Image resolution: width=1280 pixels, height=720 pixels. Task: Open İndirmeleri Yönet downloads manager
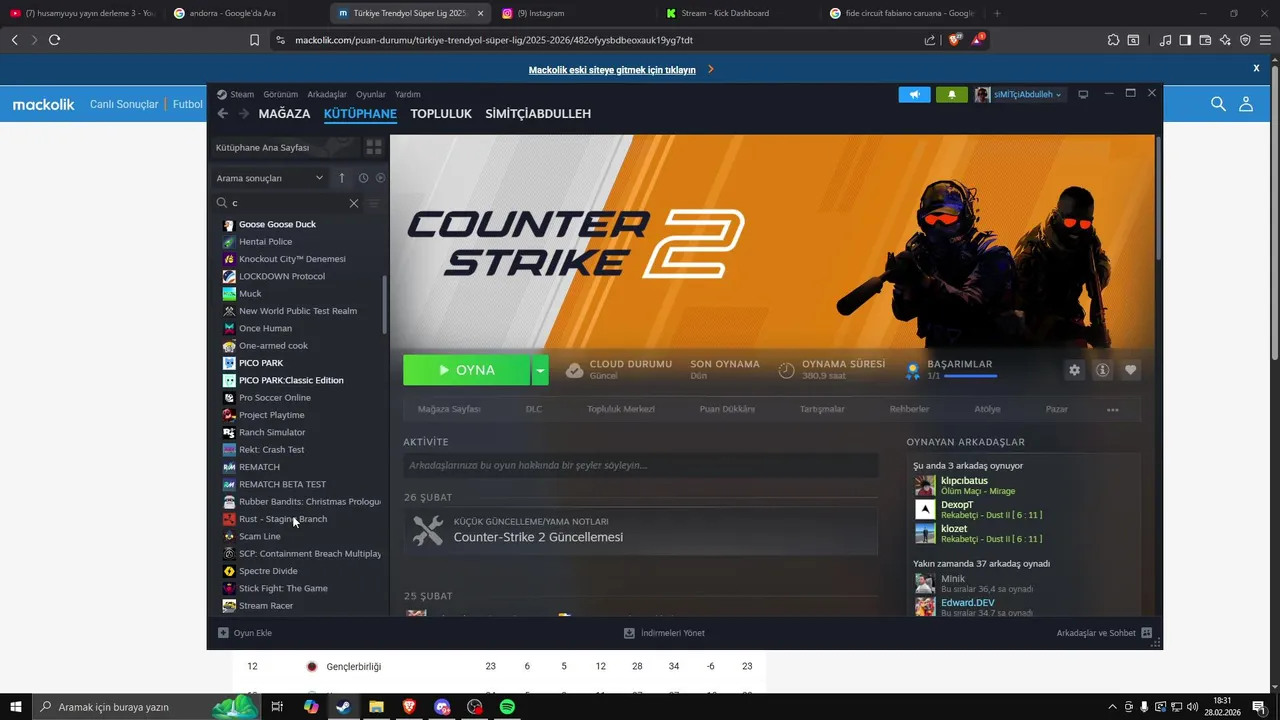(664, 633)
